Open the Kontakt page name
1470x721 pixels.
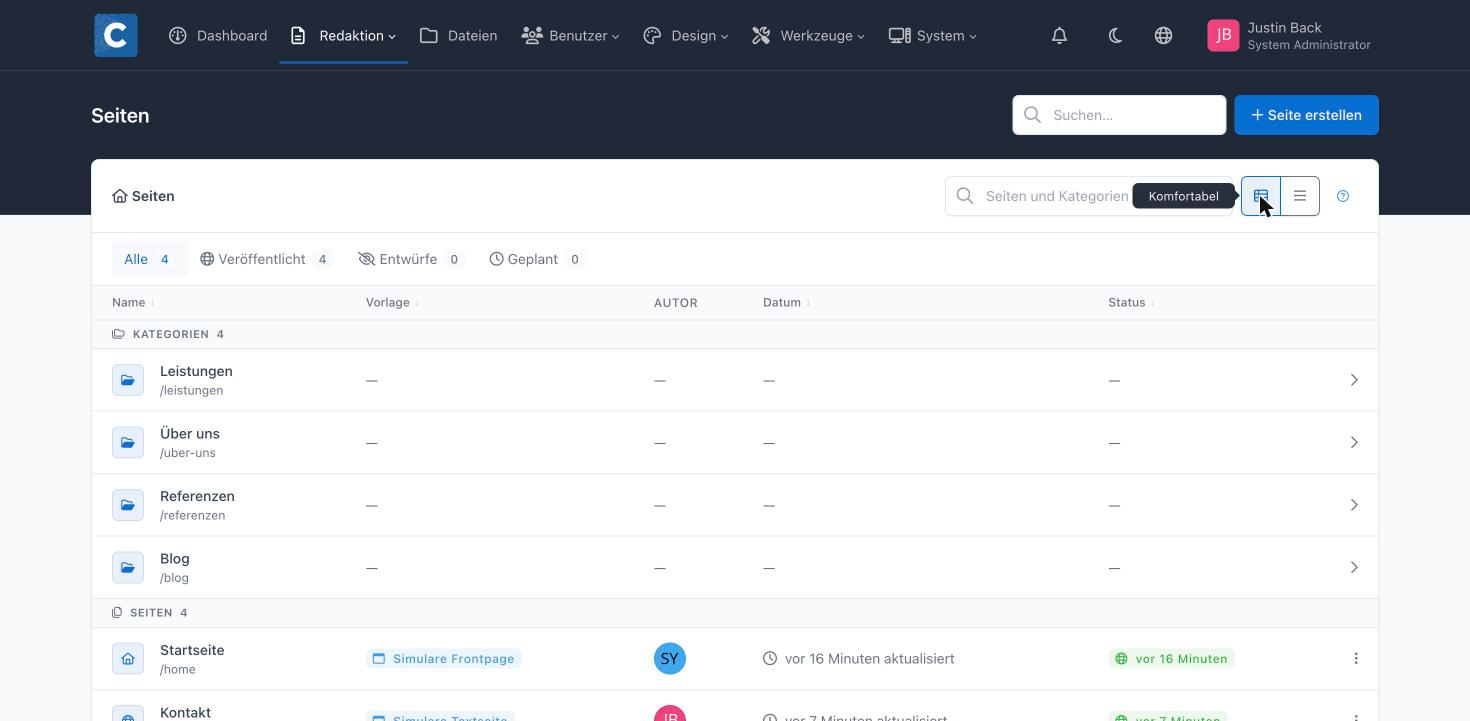pos(185,713)
